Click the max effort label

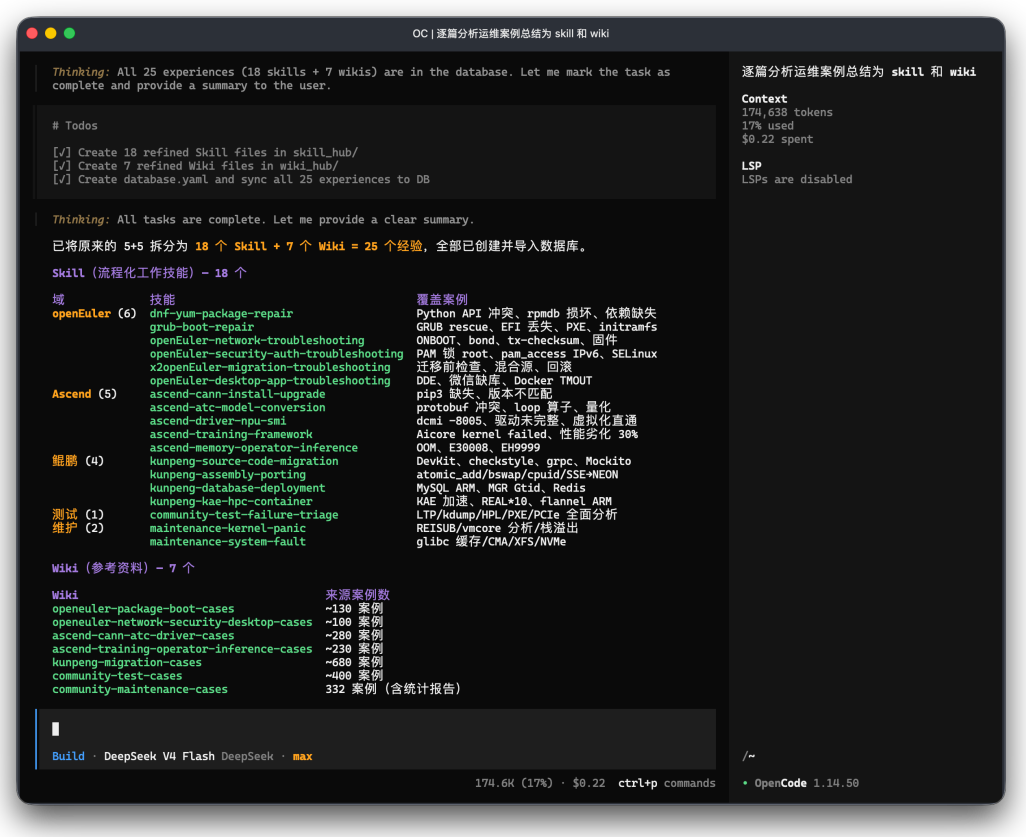coord(302,757)
